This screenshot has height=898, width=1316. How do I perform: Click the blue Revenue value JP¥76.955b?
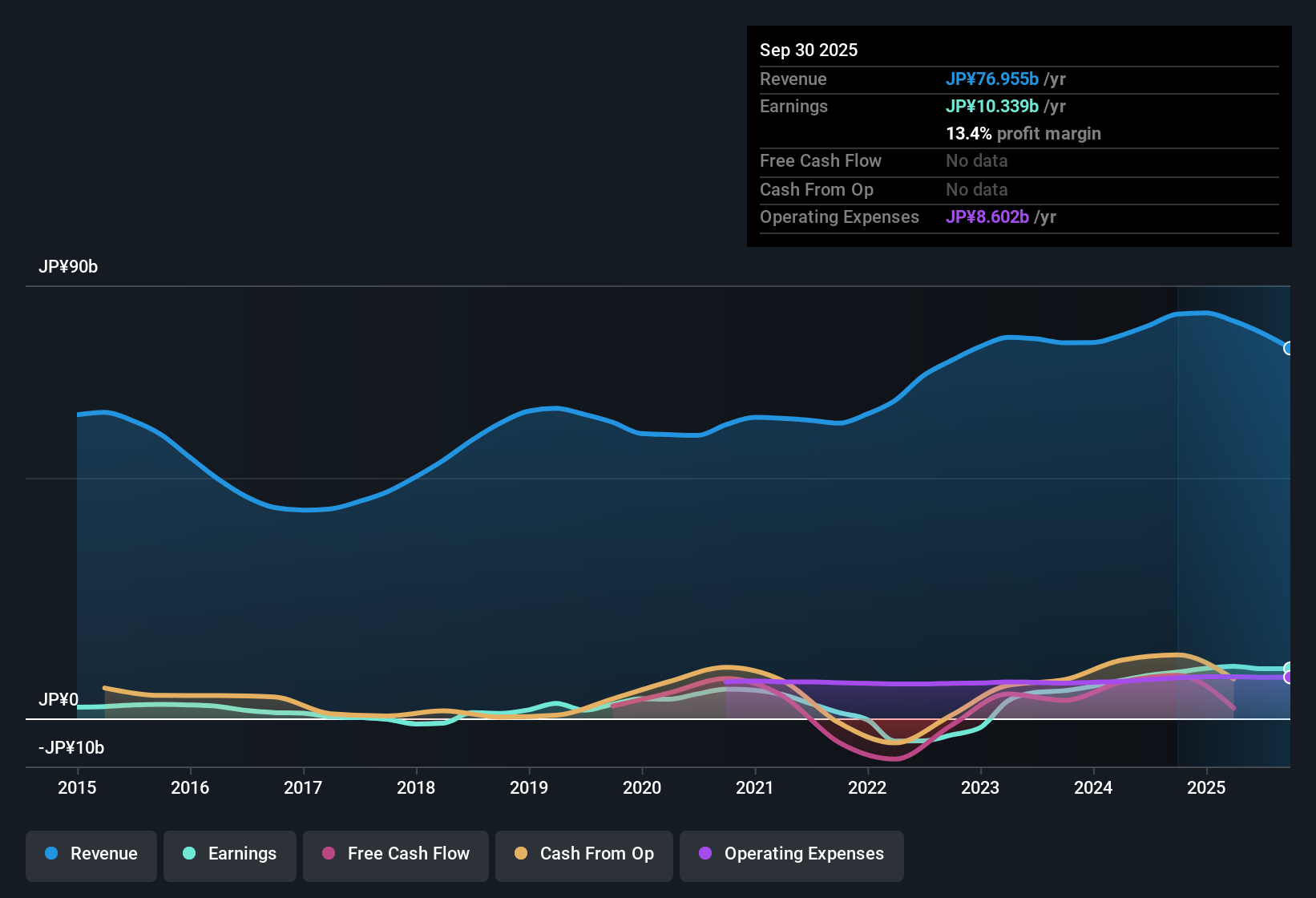tap(992, 79)
